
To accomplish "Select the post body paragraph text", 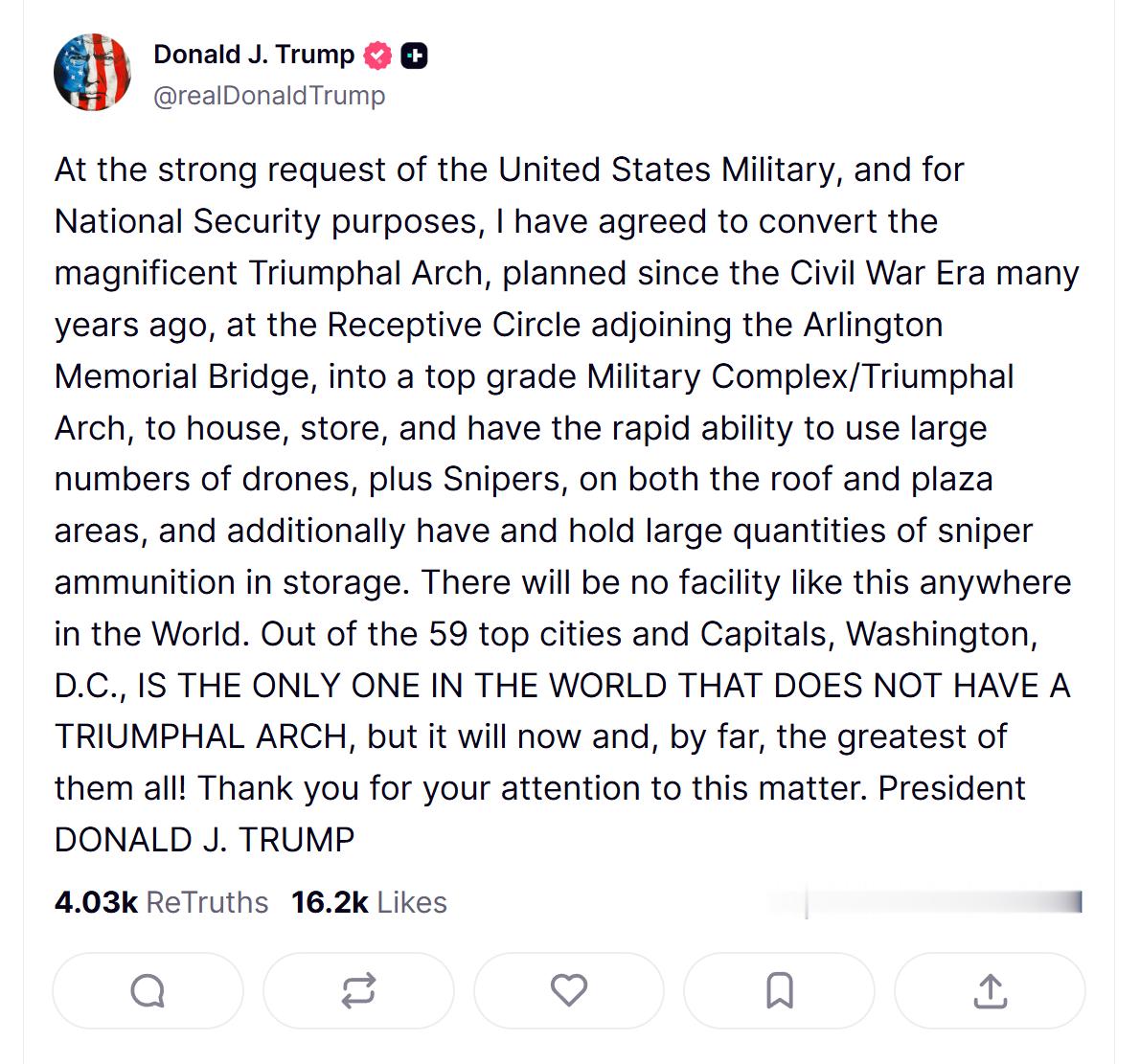I will click(x=567, y=505).
